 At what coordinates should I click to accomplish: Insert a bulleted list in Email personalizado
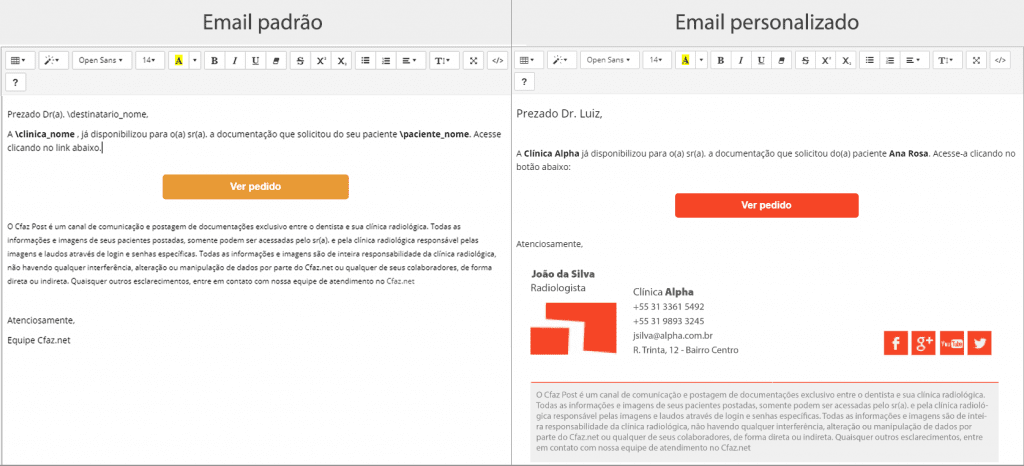(x=870, y=60)
